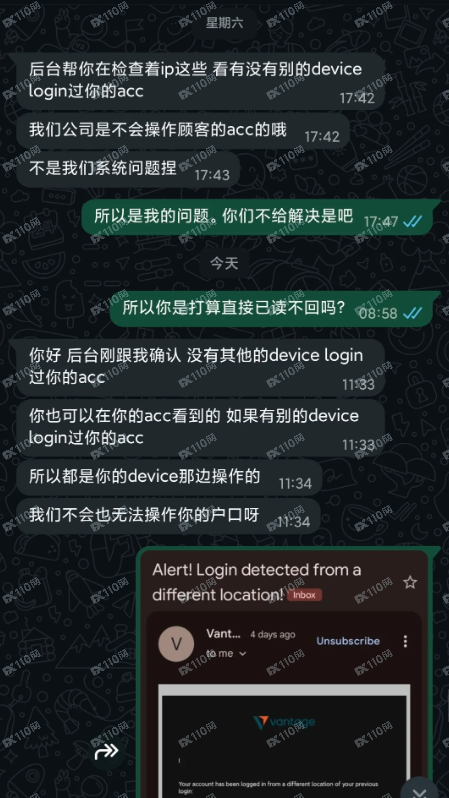
Task: Select message '所以都是你的device那边操作的'
Action: tap(169, 477)
